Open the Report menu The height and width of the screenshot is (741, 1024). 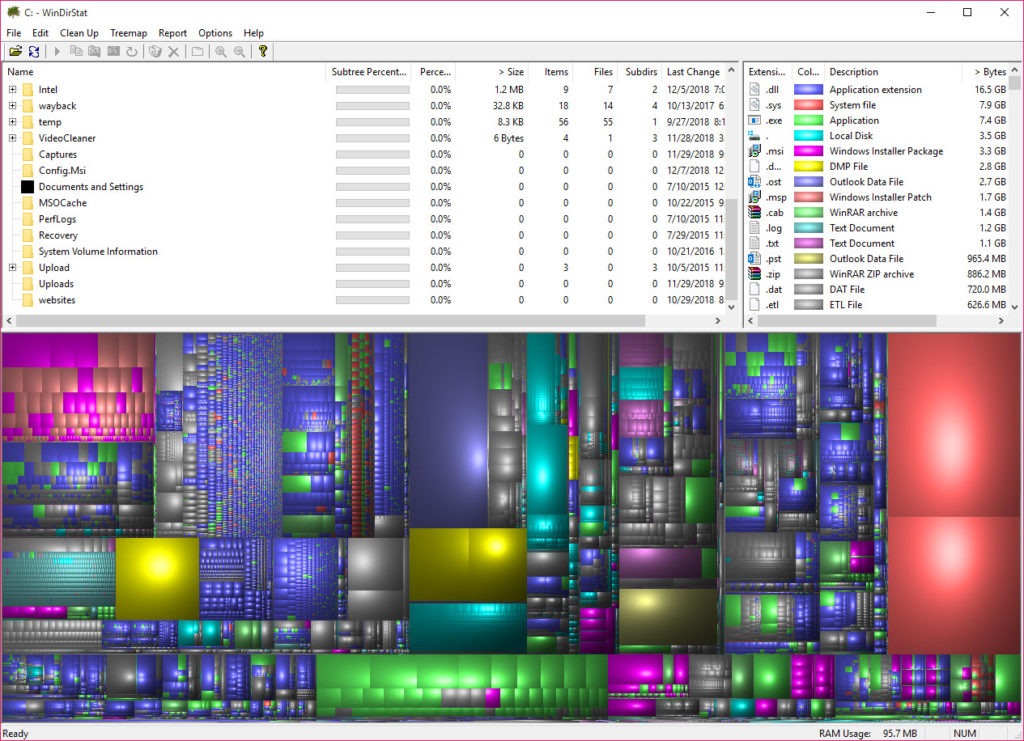click(172, 33)
